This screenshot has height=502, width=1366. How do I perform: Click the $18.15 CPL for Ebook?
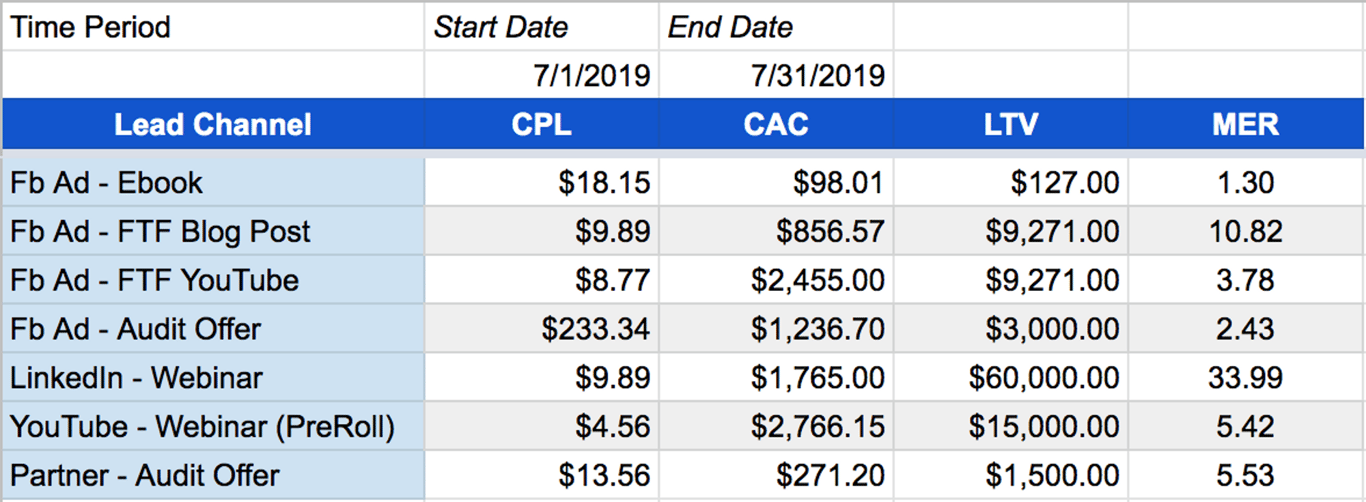604,183
